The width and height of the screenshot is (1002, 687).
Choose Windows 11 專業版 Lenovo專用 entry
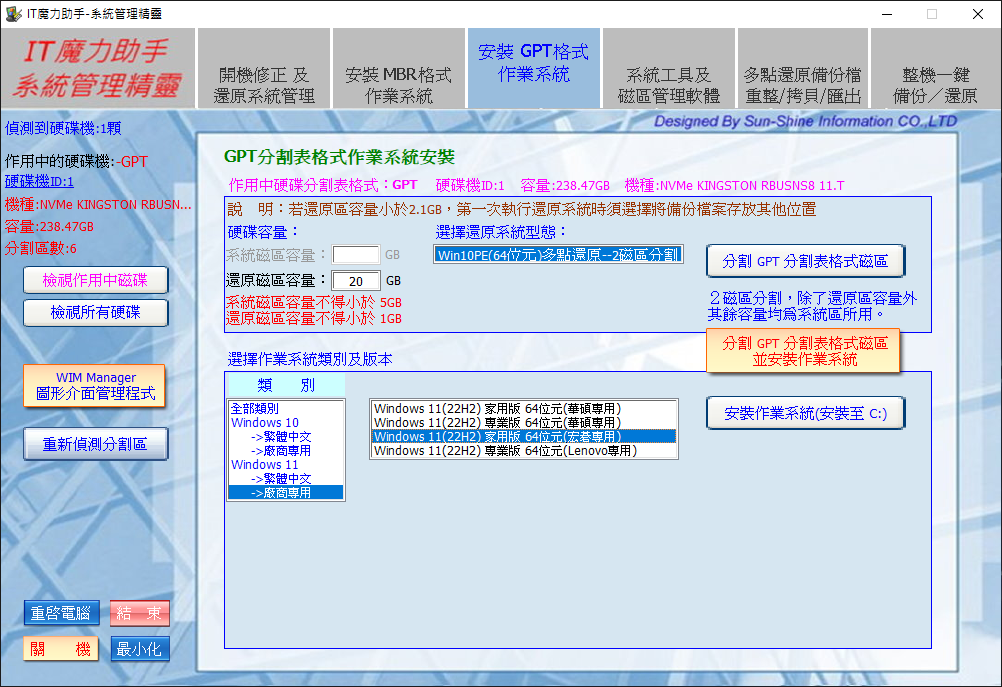(504, 451)
